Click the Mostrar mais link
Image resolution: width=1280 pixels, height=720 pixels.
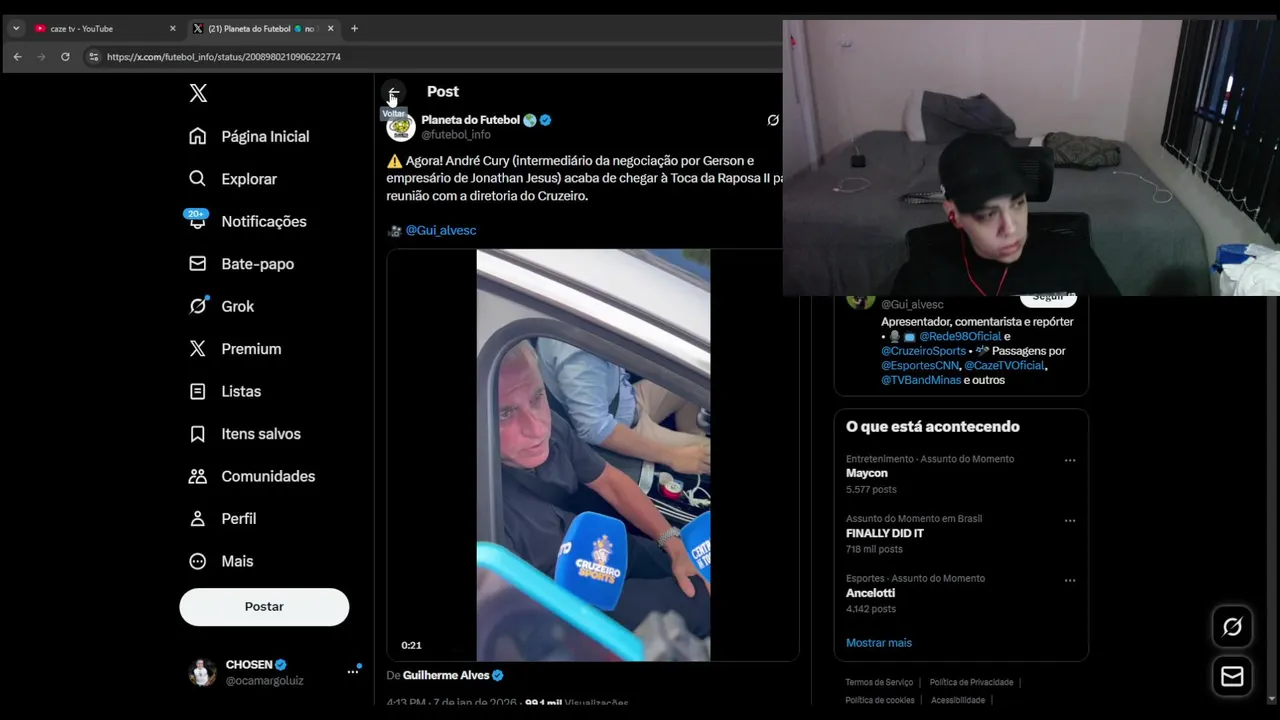pyautogui.click(x=879, y=643)
